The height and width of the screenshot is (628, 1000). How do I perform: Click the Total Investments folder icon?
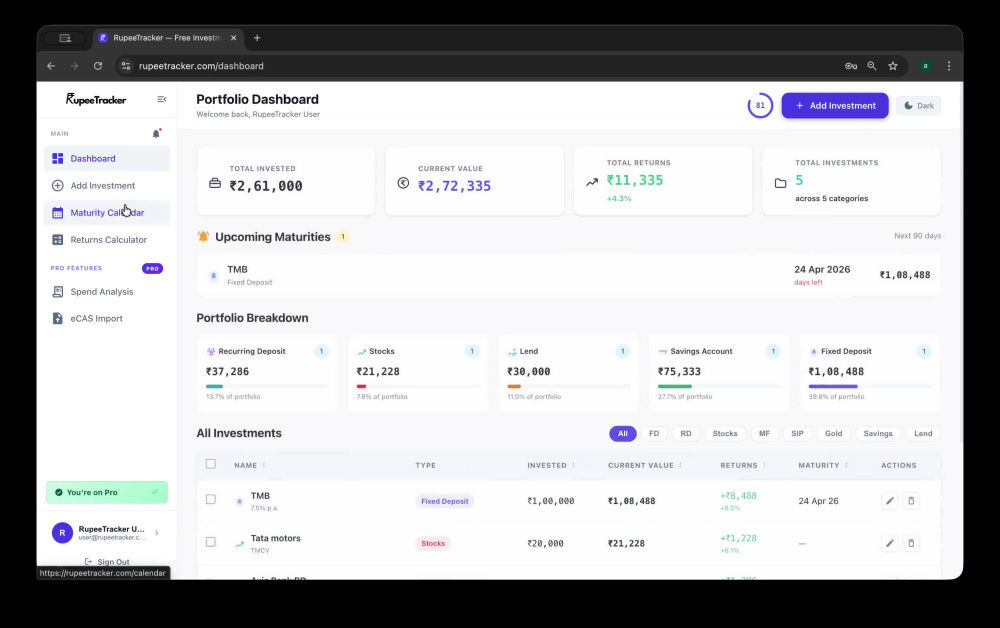click(780, 184)
